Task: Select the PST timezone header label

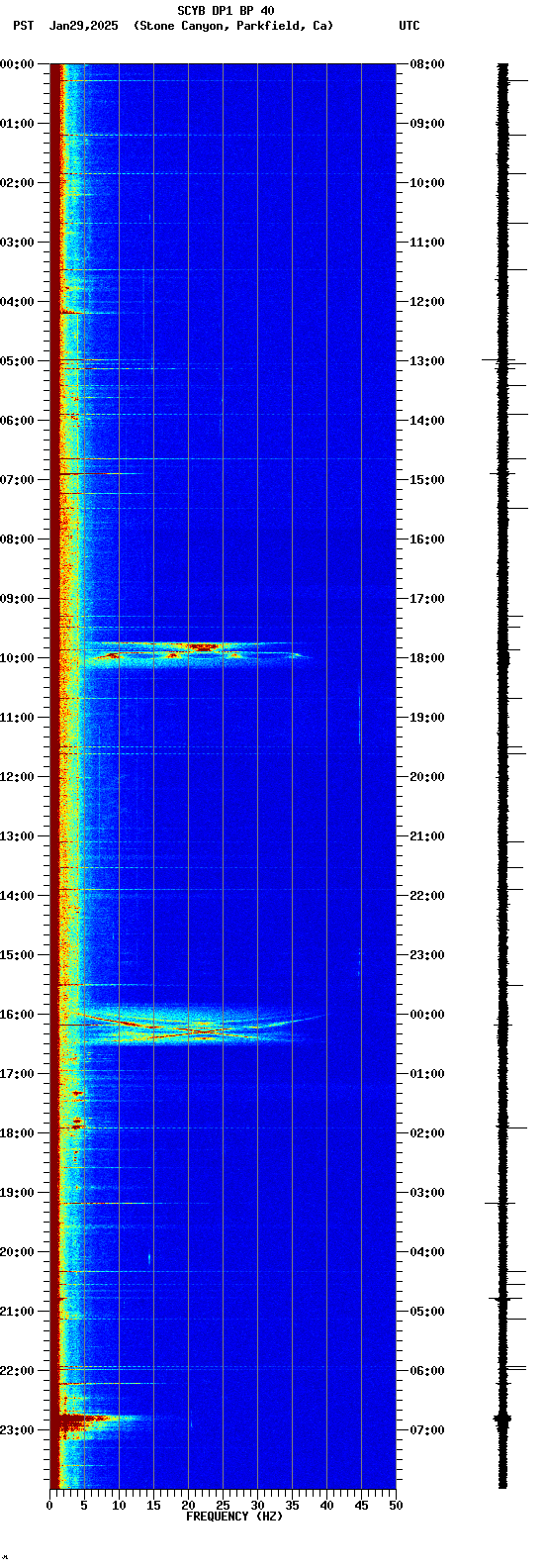Action: pyautogui.click(x=23, y=26)
